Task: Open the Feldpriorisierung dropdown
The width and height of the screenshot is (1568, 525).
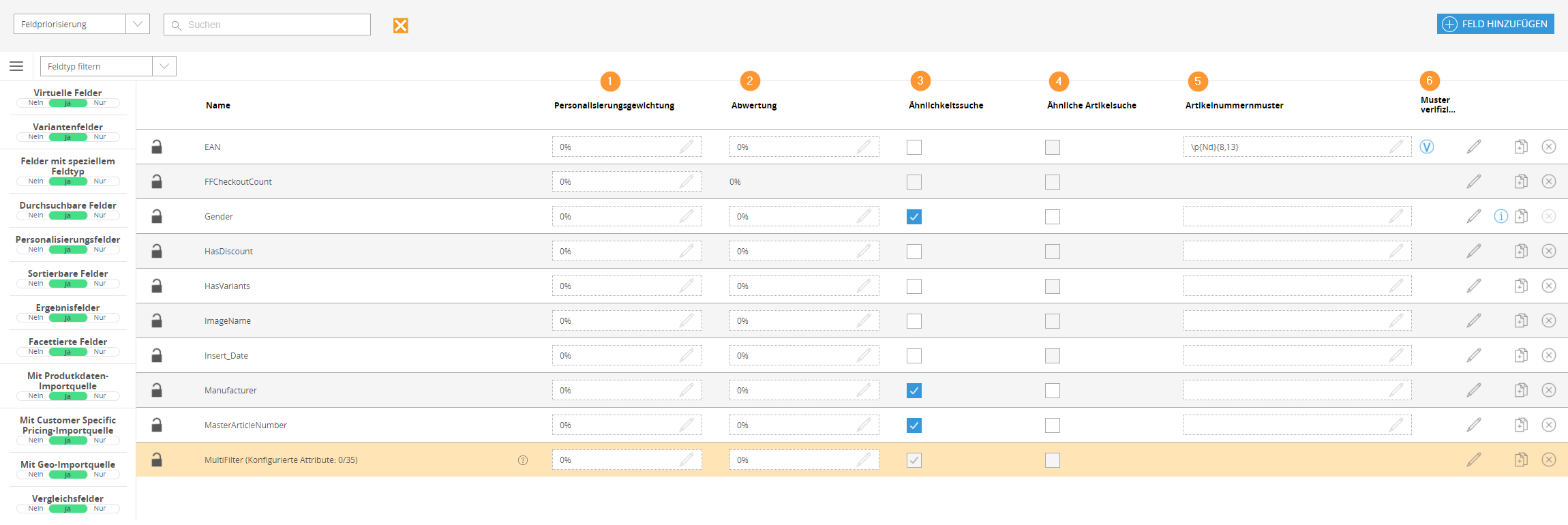Action: click(x=82, y=24)
